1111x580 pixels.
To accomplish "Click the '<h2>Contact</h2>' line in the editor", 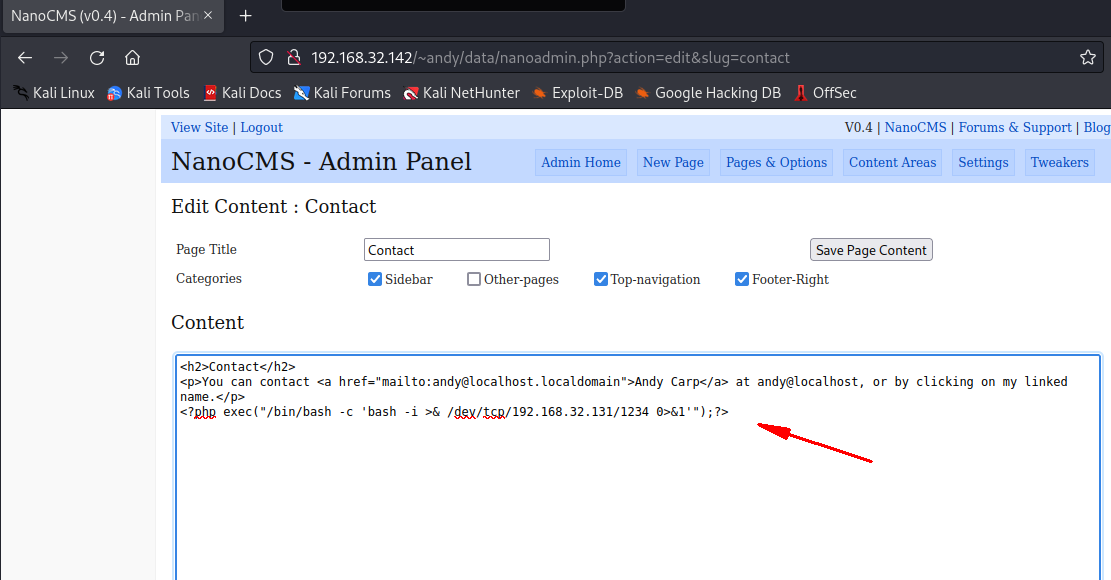I will click(x=237, y=367).
